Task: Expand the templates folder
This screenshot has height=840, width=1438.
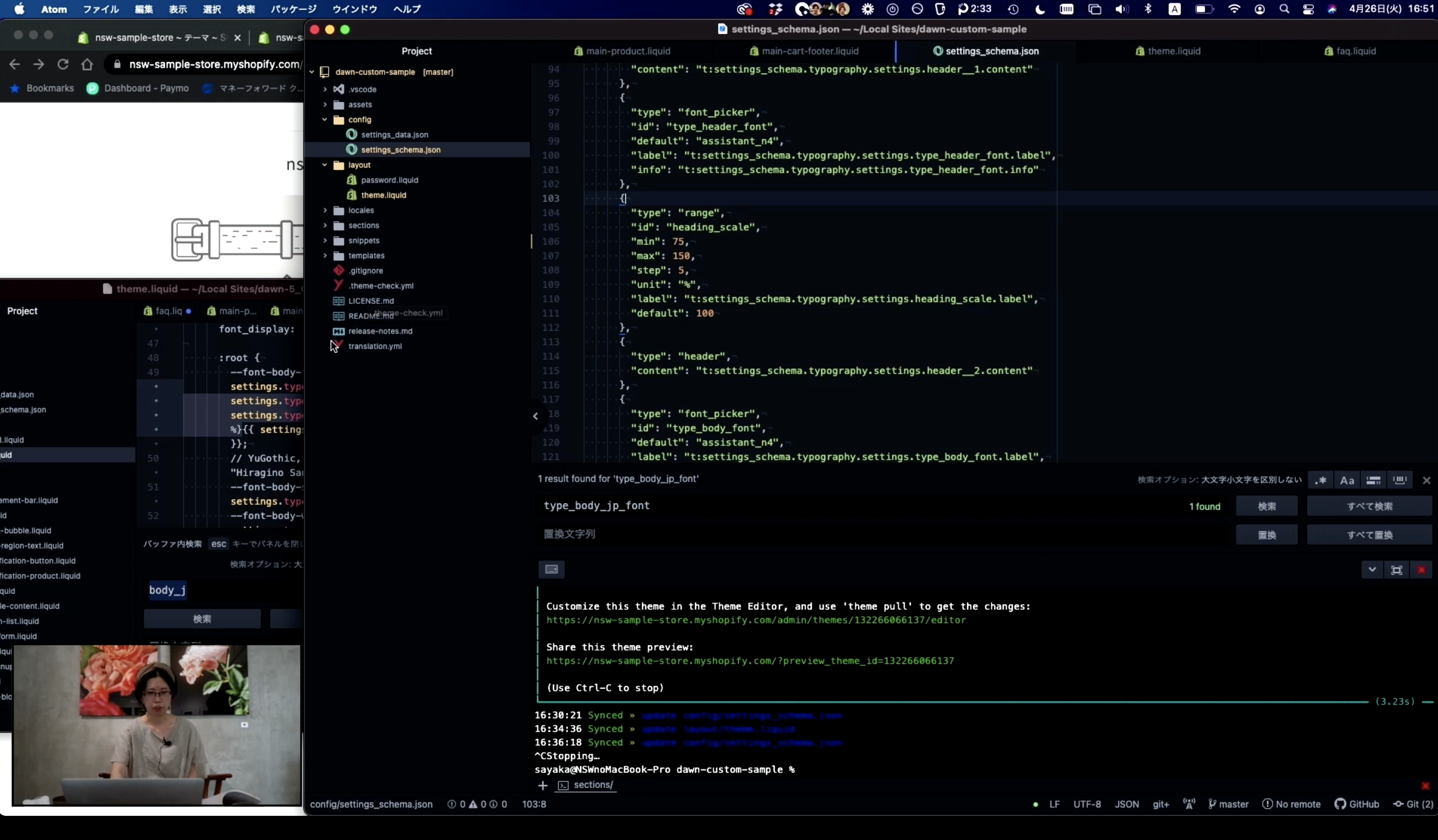Action: click(325, 255)
